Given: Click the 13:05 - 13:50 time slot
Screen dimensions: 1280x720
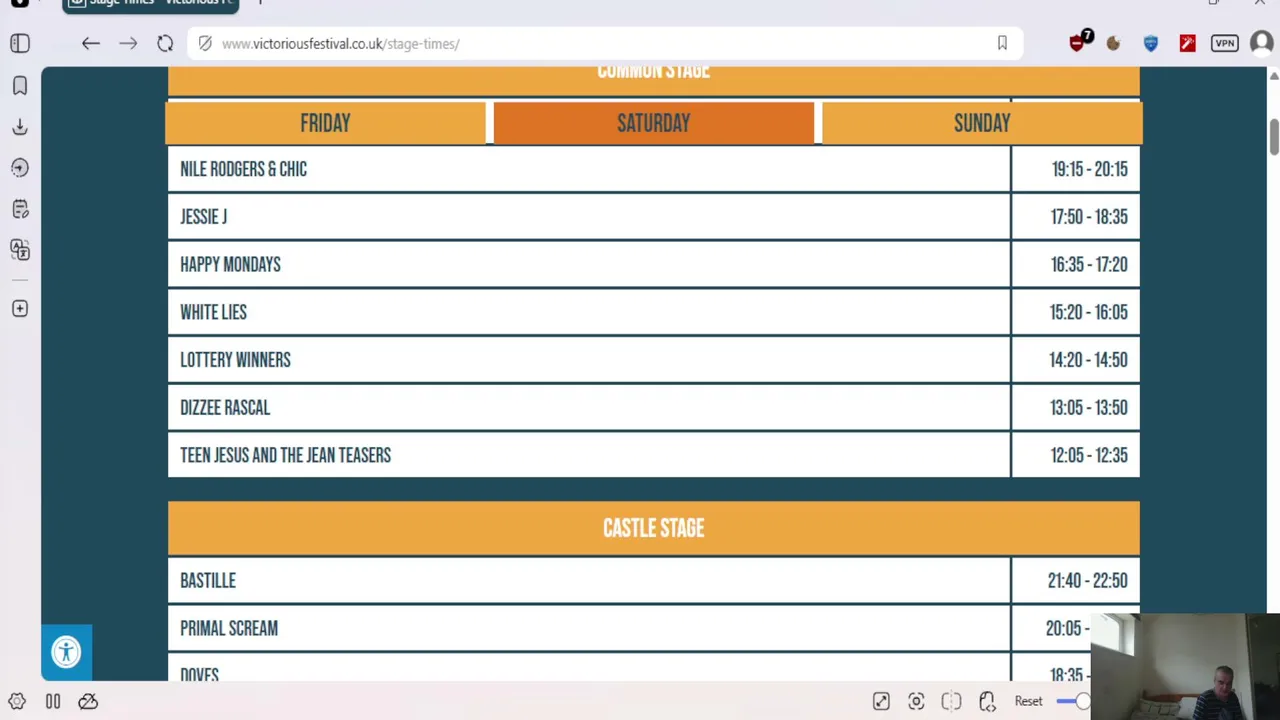Looking at the screenshot, I should tap(1089, 408).
